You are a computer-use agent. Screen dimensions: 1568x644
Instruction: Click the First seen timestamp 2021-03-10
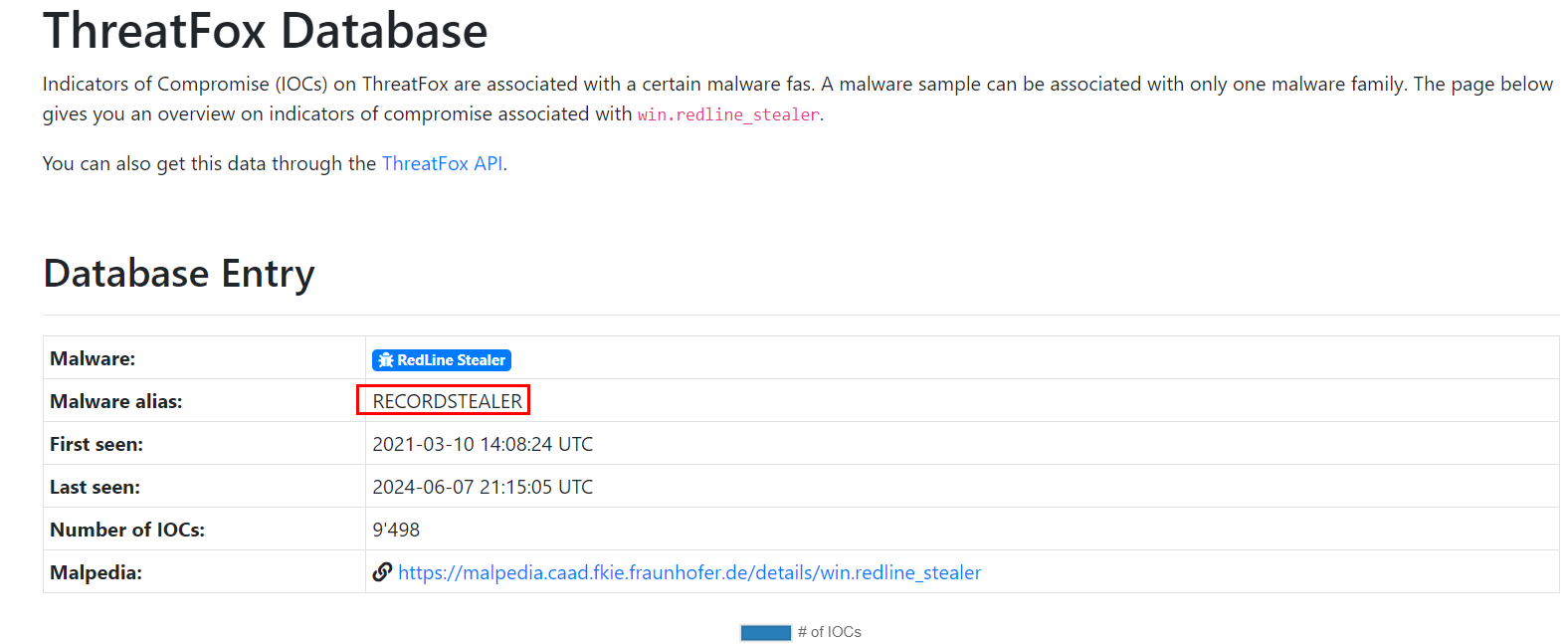click(x=483, y=445)
